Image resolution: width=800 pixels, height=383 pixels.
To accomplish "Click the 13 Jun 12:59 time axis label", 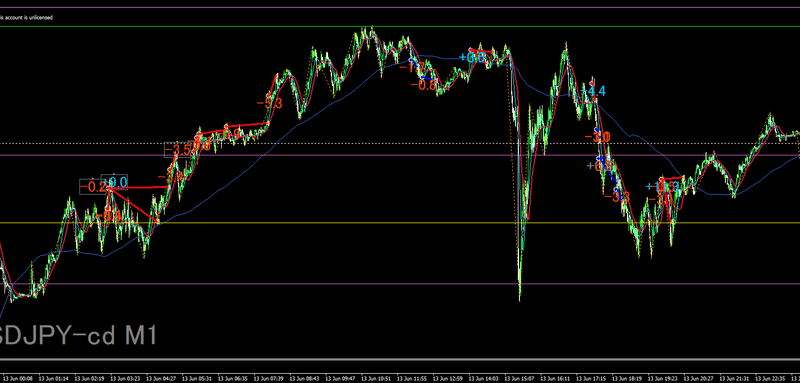I will coord(449,379).
